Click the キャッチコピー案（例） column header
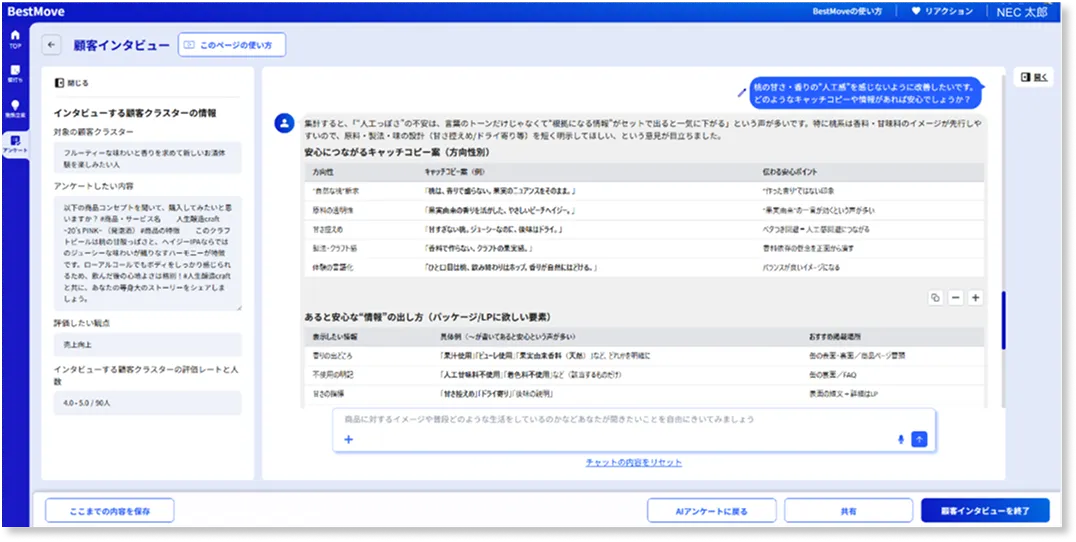The height and width of the screenshot is (542, 1076). pyautogui.click(x=454, y=172)
